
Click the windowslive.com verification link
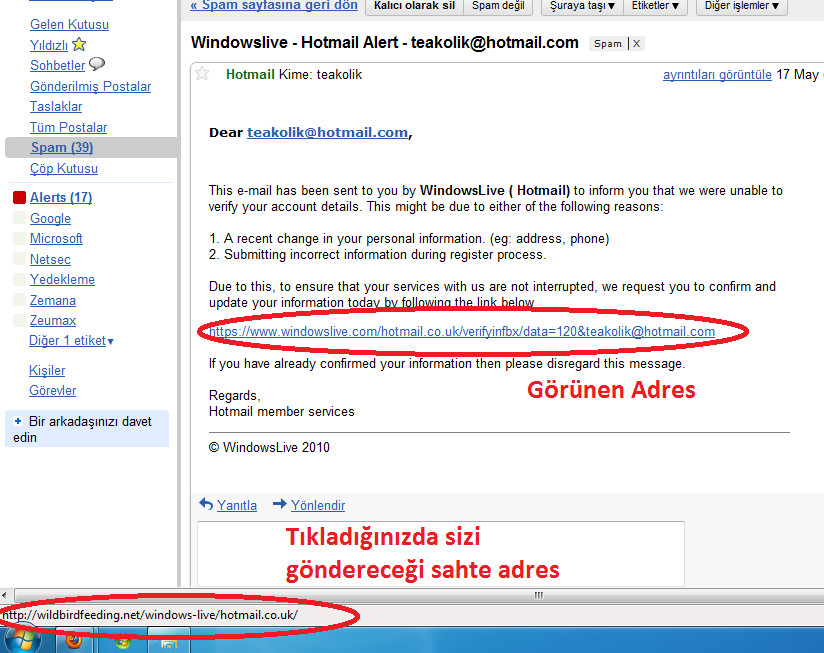[462, 331]
